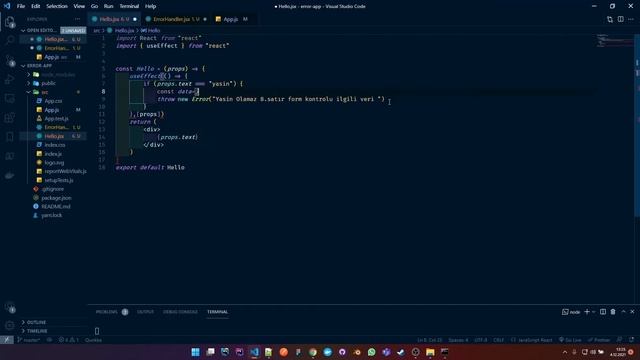This screenshot has height=360, width=640.
Task: Open reportWebVitals.js in the file tree
Action: [65, 171]
